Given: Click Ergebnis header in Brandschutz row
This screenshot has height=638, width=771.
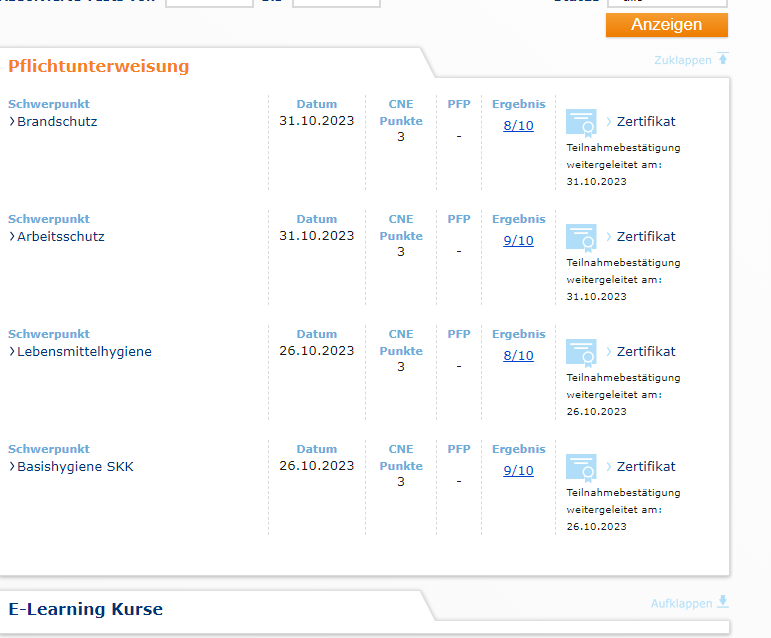Looking at the screenshot, I should 519,104.
